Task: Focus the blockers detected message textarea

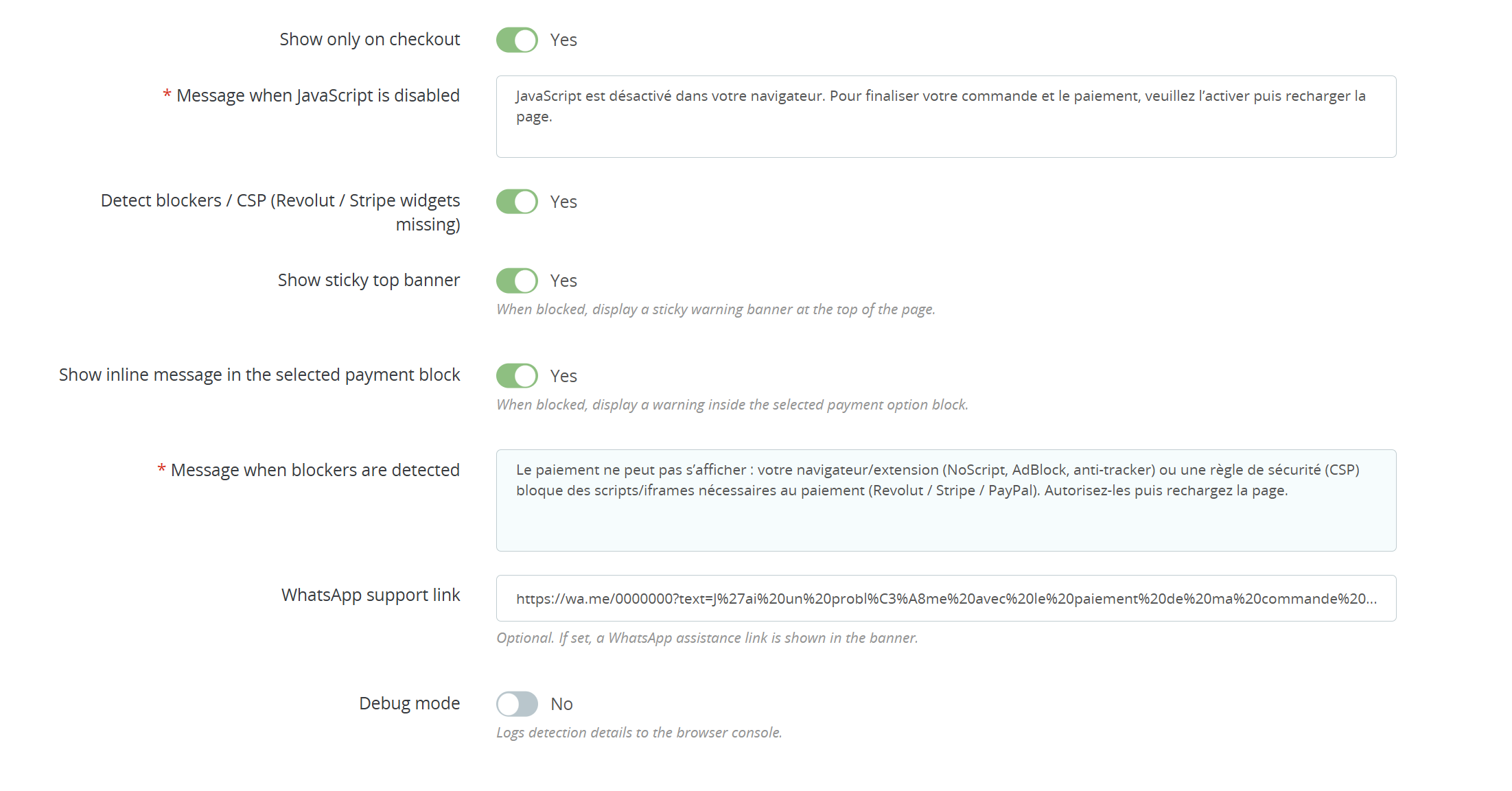Action: [x=946, y=500]
